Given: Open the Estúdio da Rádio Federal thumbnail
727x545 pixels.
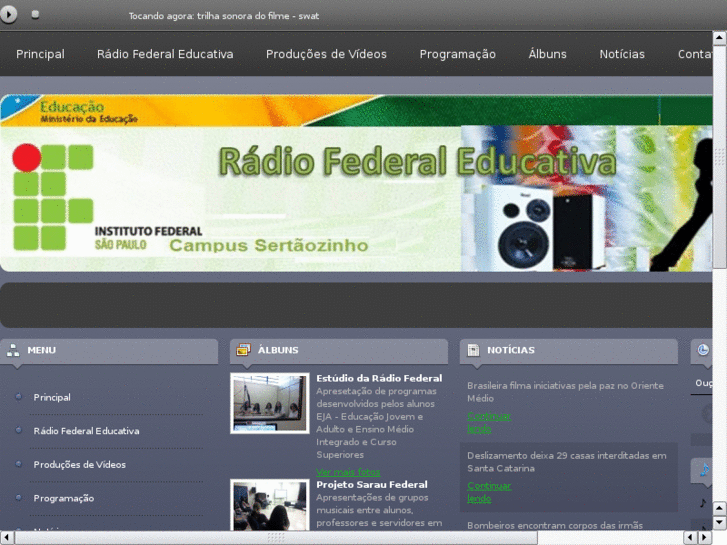Looking at the screenshot, I should 270,403.
